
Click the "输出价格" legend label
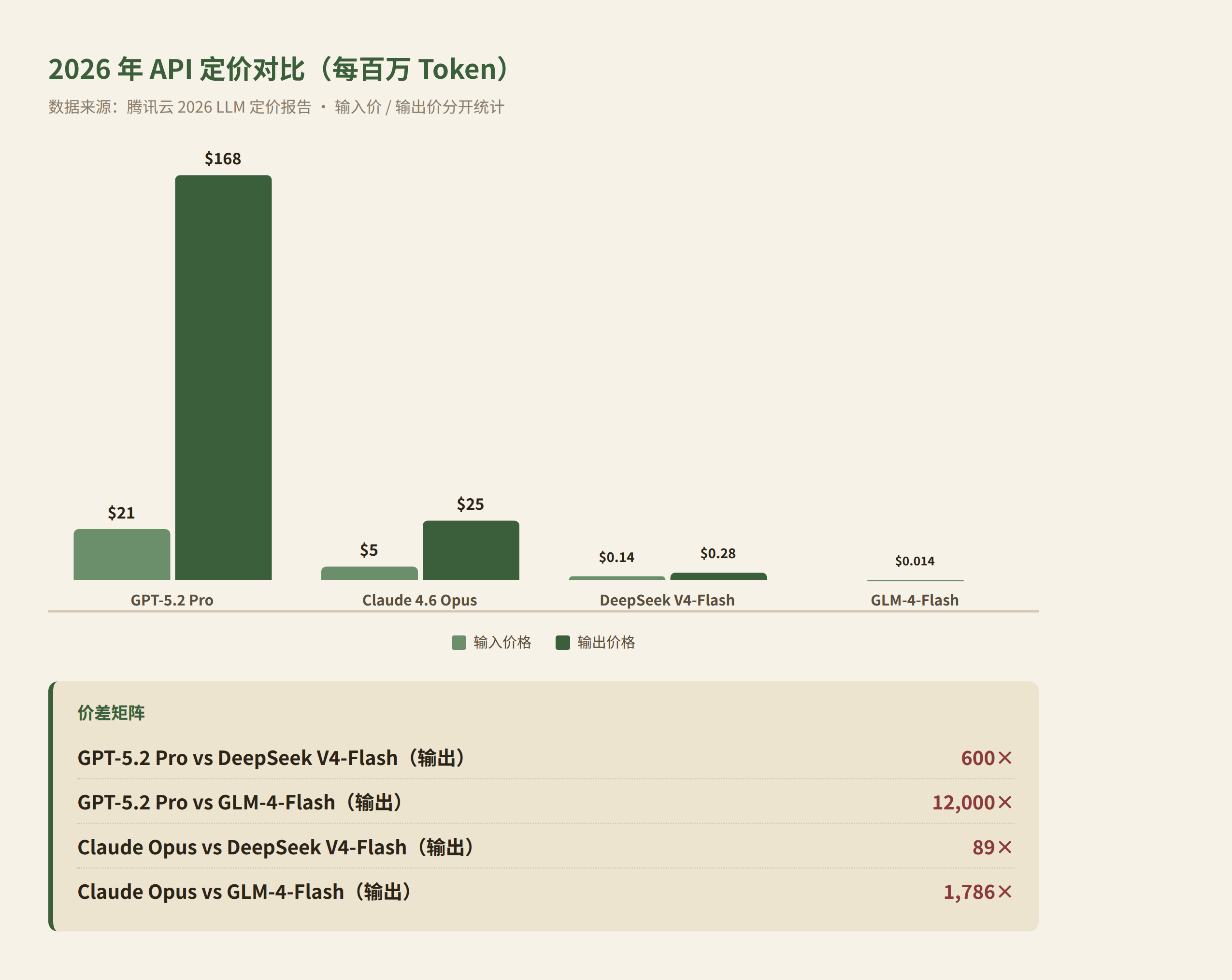click(606, 642)
